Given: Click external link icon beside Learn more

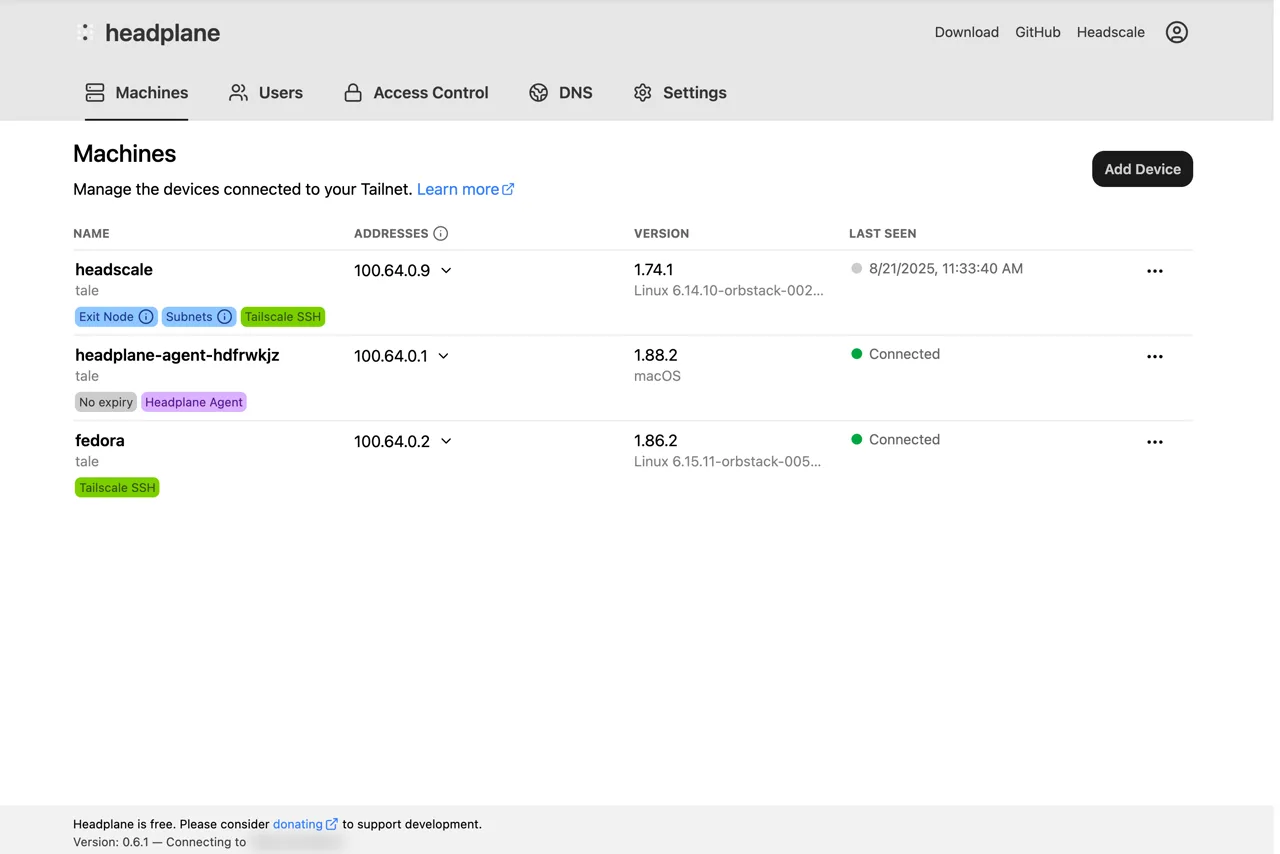Looking at the screenshot, I should (x=508, y=189).
